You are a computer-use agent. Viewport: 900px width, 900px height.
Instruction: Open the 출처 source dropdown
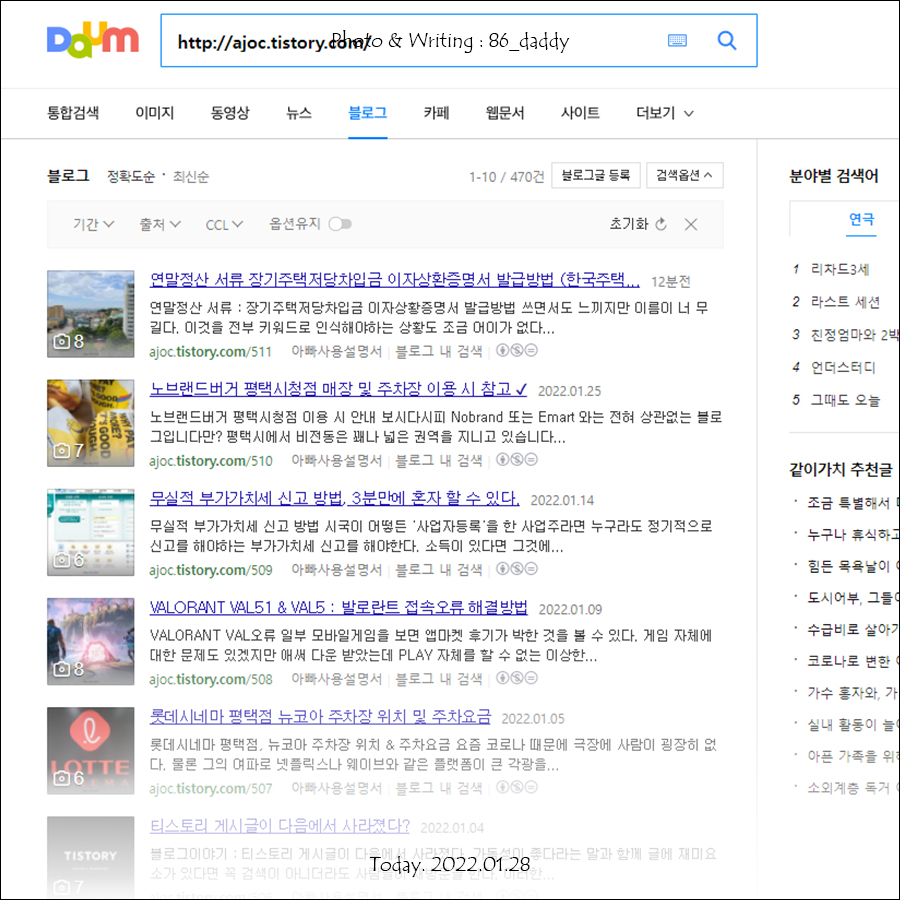pos(160,224)
